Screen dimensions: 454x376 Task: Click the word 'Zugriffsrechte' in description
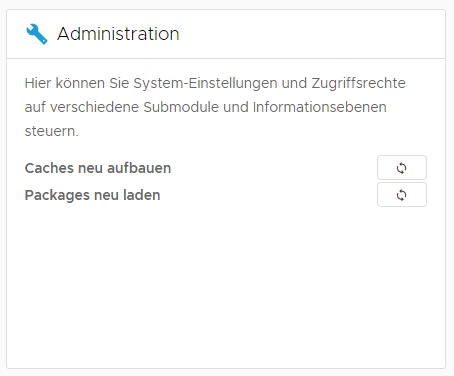pyautogui.click(x=358, y=83)
